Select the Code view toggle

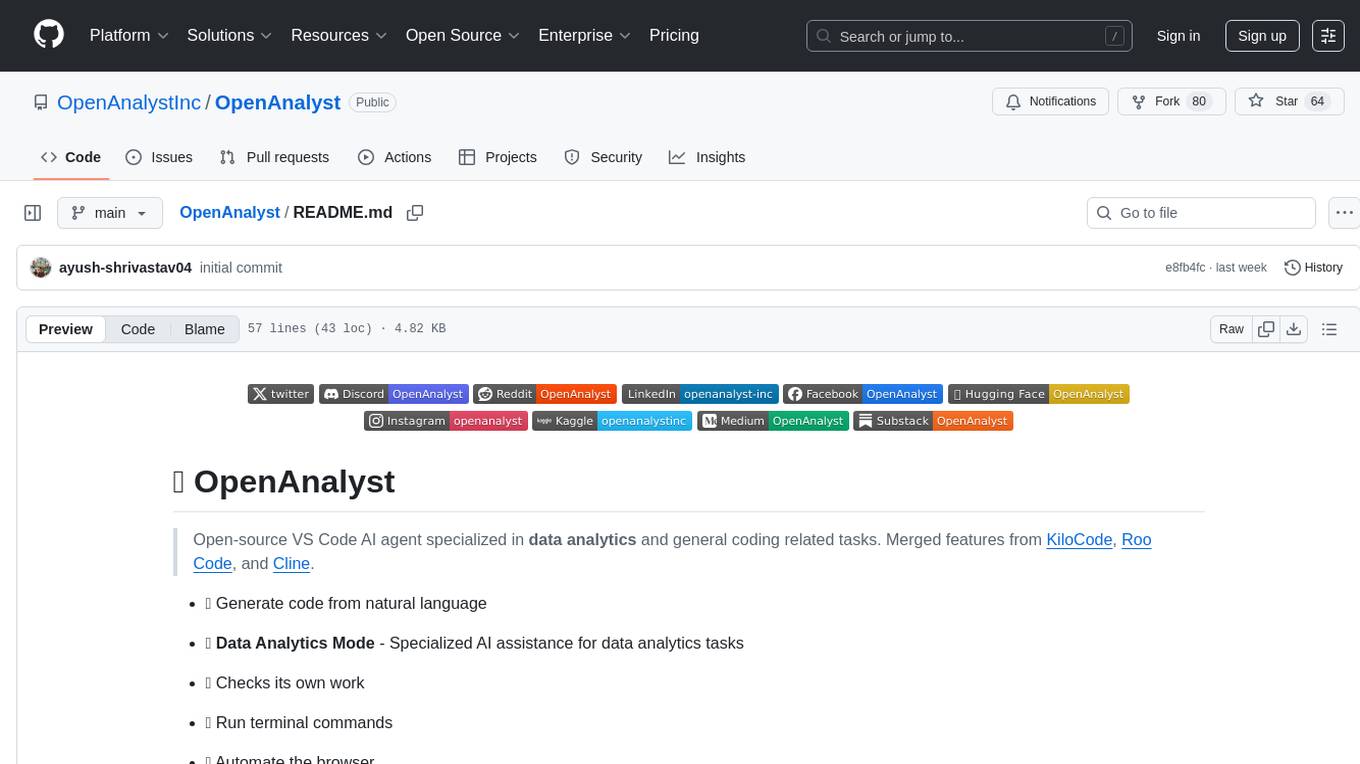(138, 329)
